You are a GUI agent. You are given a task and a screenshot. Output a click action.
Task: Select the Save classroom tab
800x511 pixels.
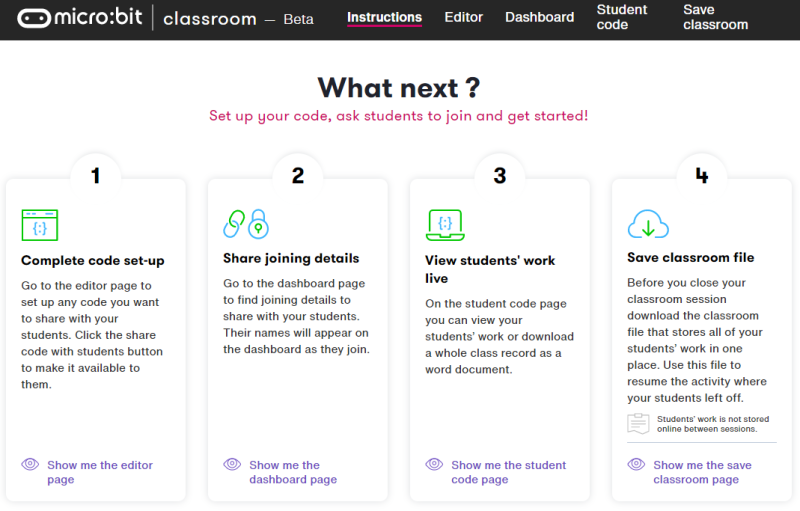point(715,17)
